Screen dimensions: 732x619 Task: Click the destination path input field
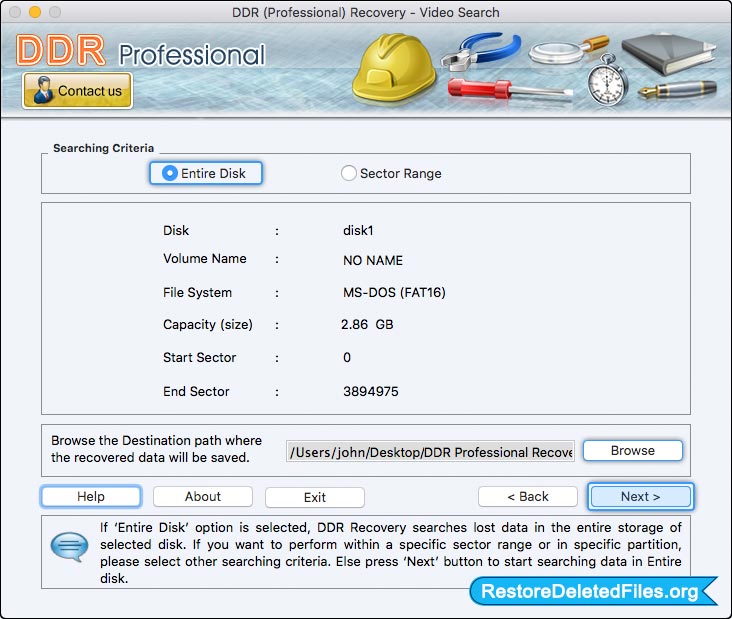[430, 452]
